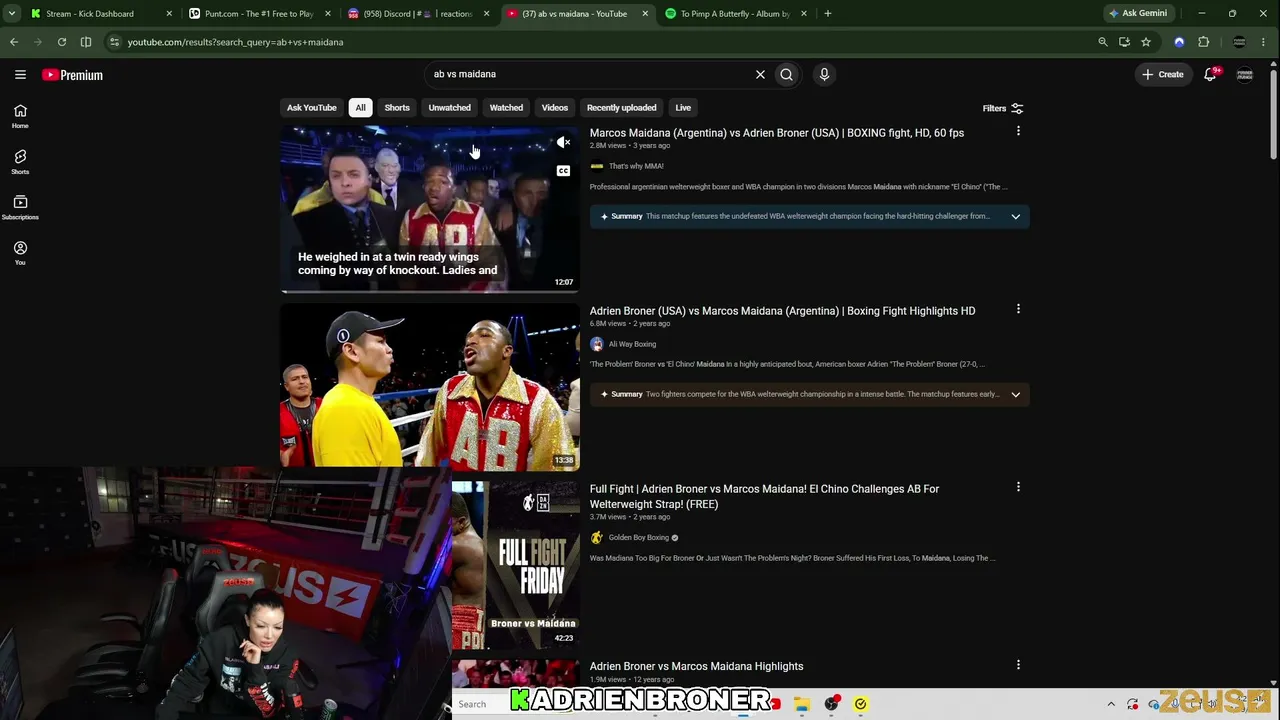The height and width of the screenshot is (720, 1280).
Task: Click the Ali Way Boxing channel avatar
Action: coord(597,344)
